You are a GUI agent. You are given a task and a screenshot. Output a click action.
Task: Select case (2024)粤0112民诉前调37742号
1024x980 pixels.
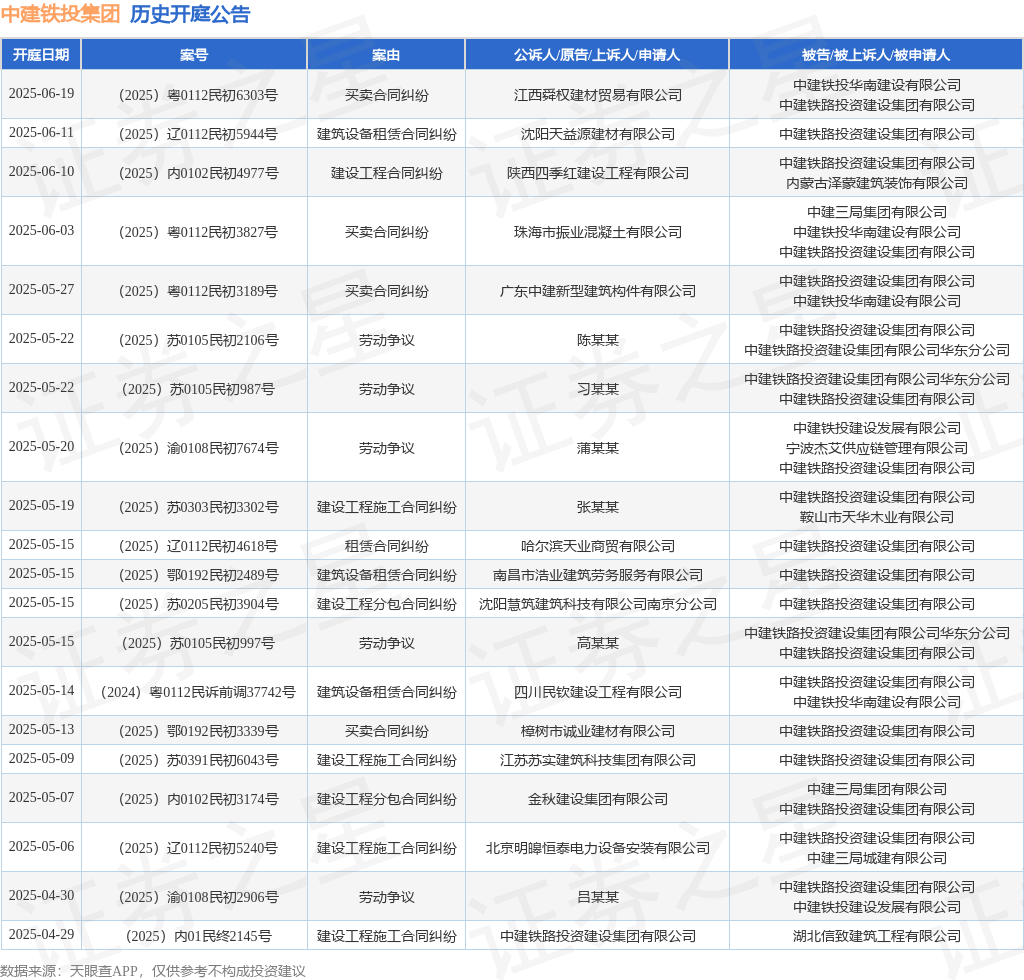coord(198,692)
